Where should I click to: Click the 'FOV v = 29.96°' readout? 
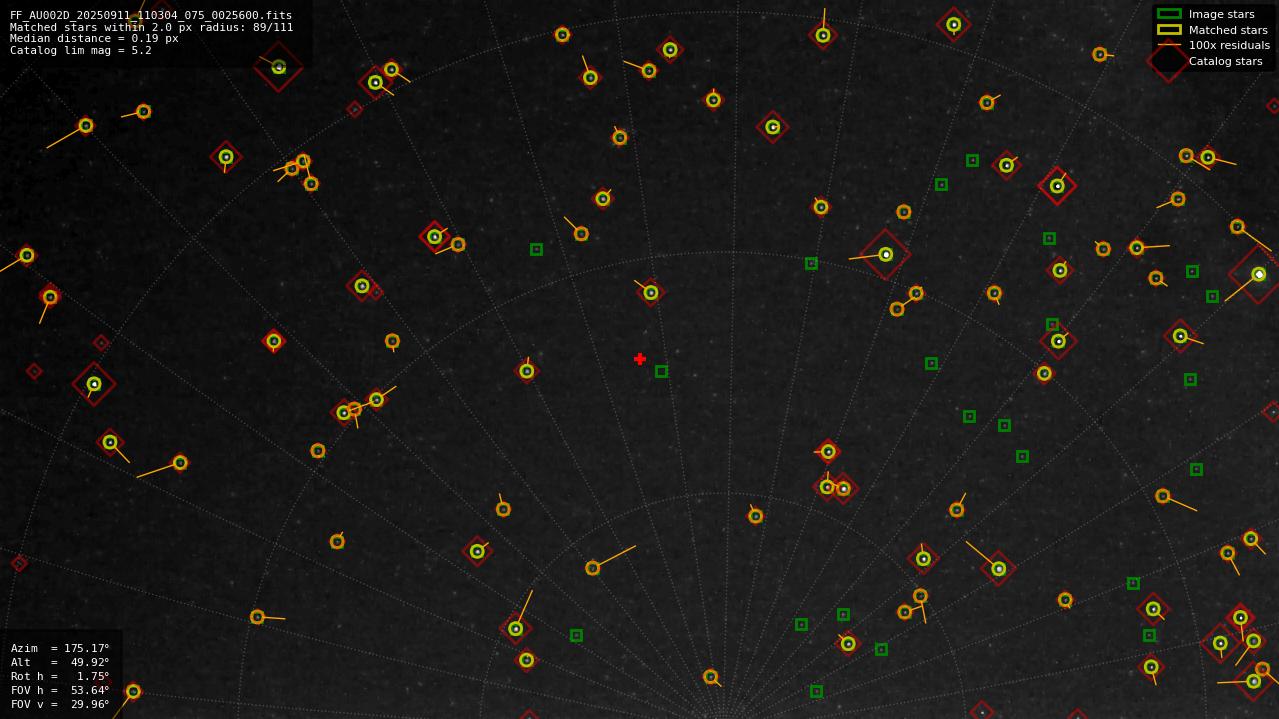coord(60,704)
